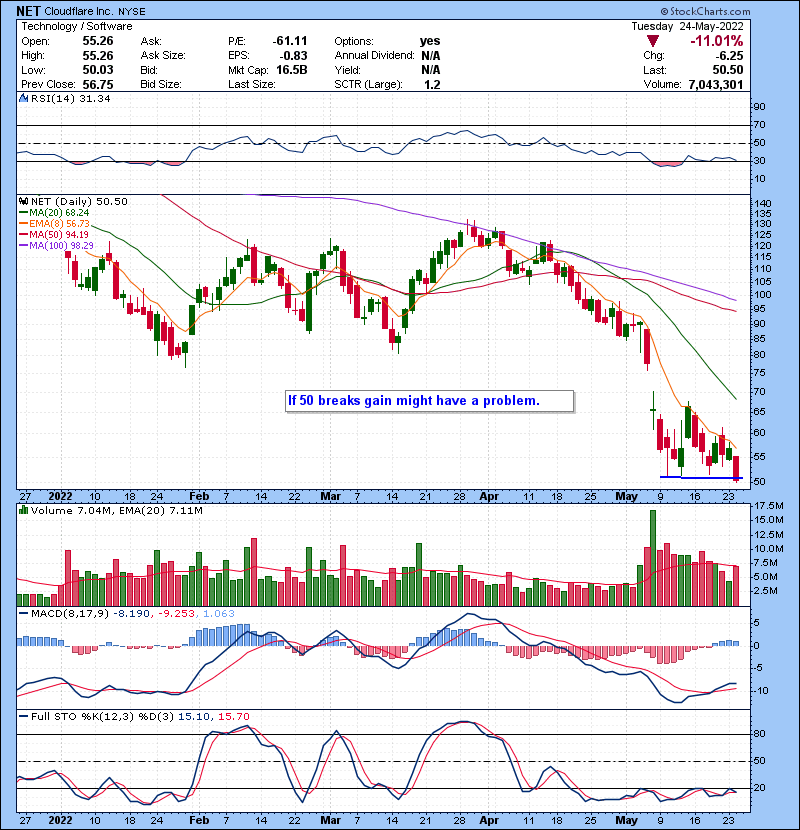Click the MACD(8,17,9) panel label
Viewport: 800px width, 830px height.
[x=70, y=614]
